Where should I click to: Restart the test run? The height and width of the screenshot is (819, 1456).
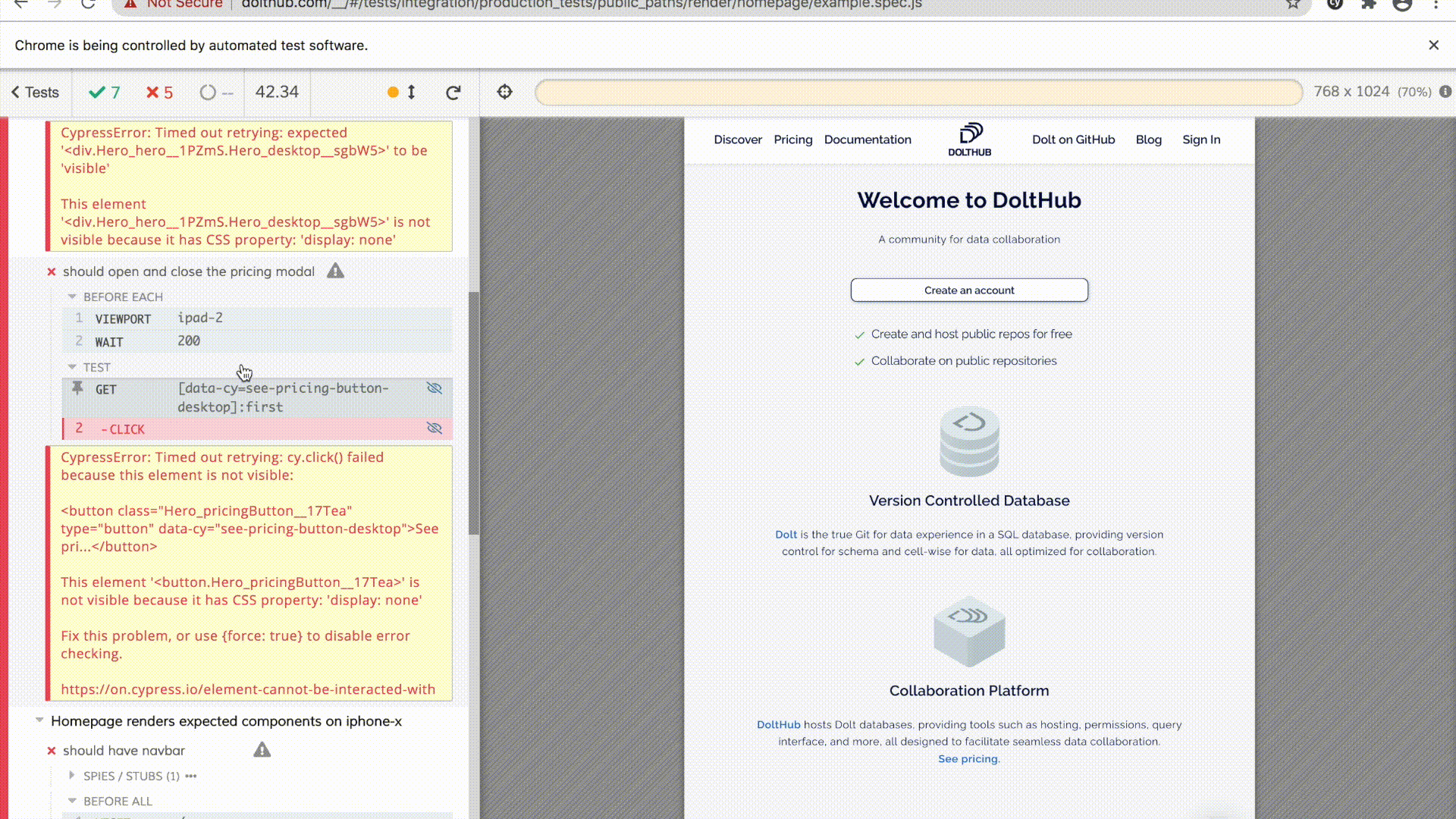coord(453,92)
